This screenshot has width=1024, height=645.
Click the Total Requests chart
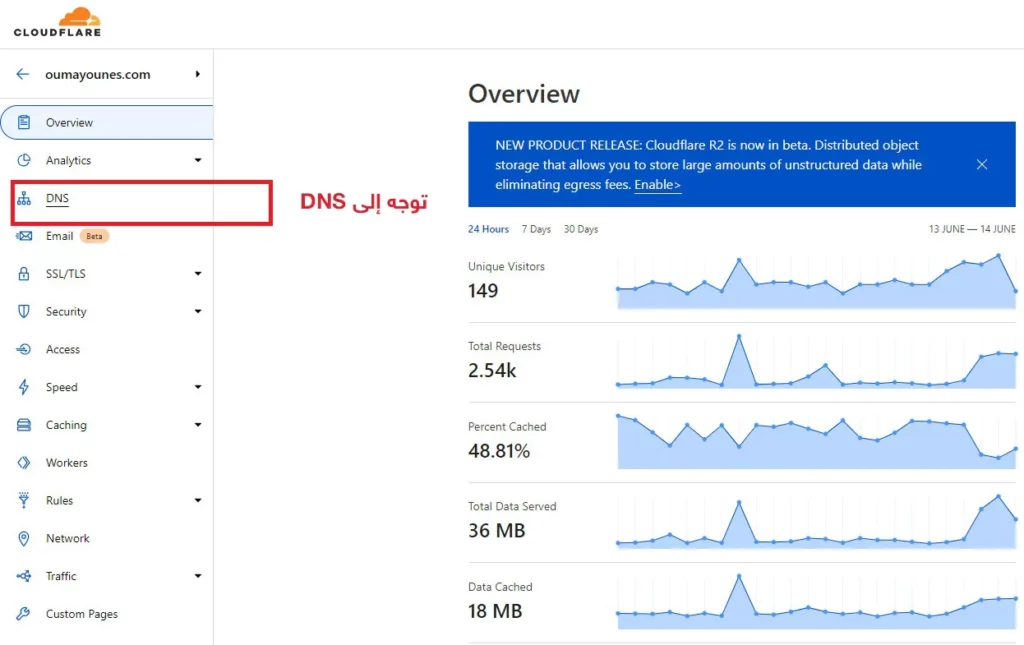tap(816, 362)
